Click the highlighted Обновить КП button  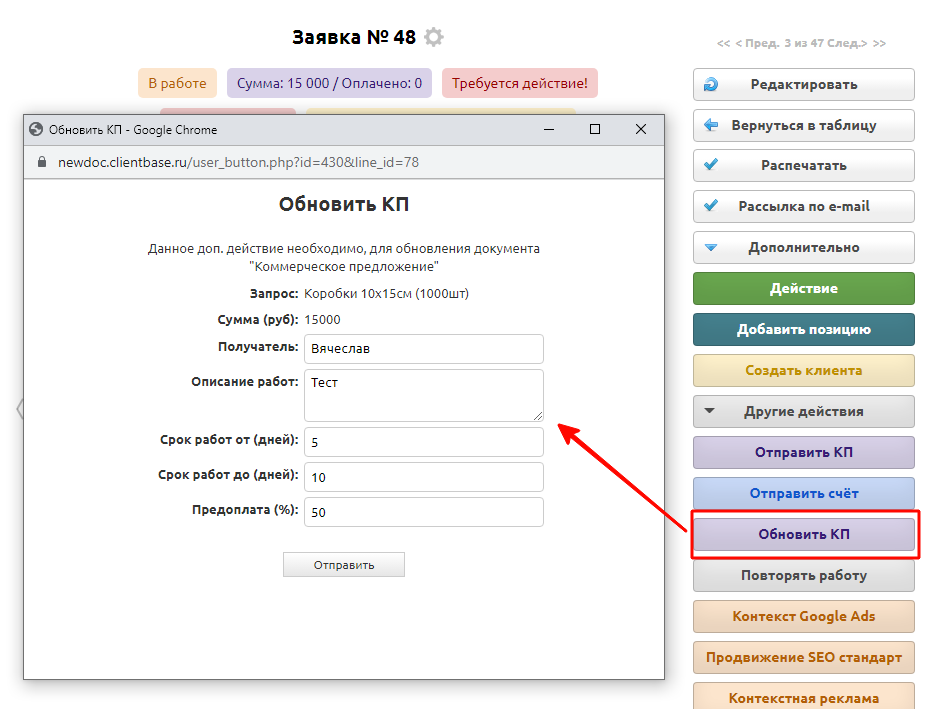coord(803,534)
